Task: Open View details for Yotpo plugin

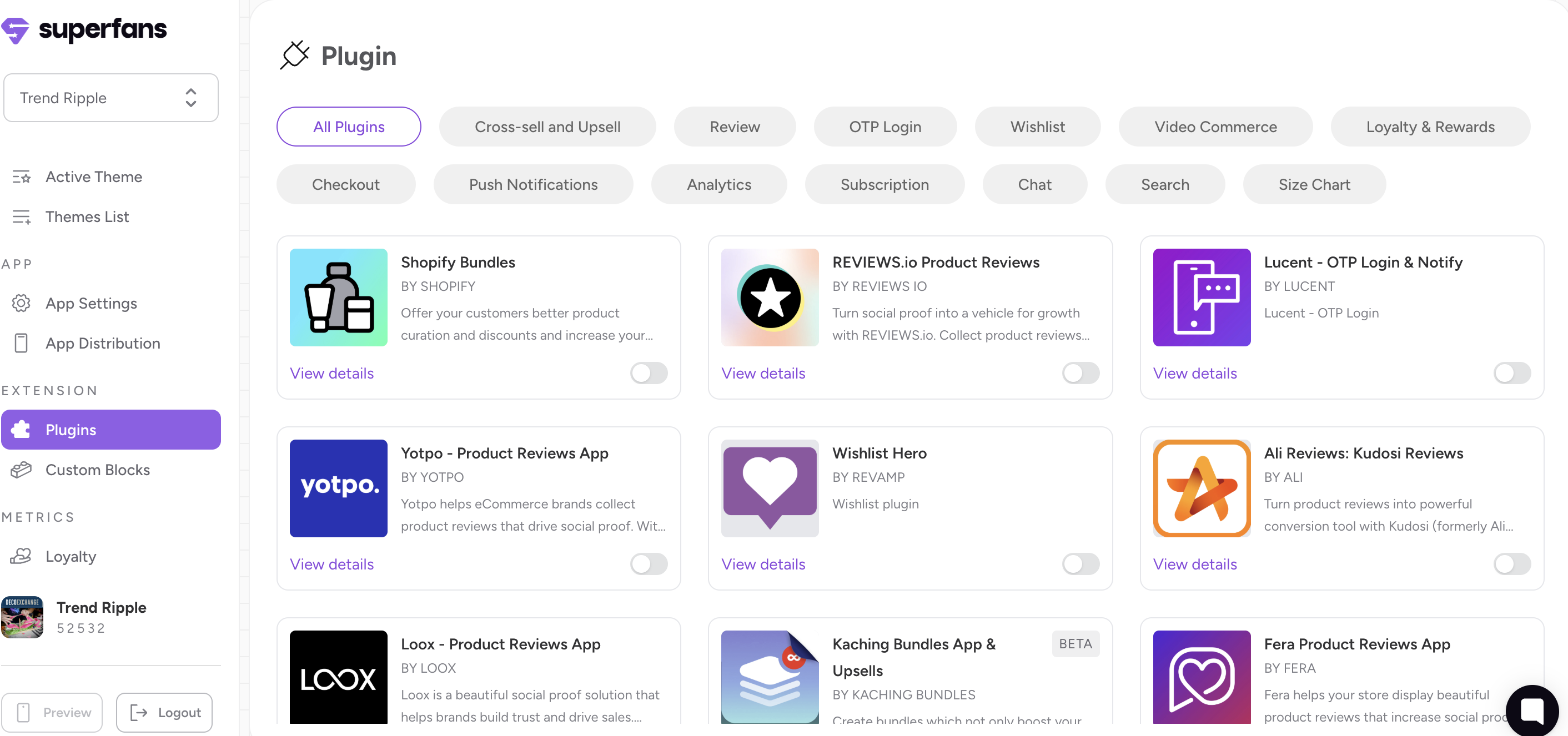Action: coord(331,564)
